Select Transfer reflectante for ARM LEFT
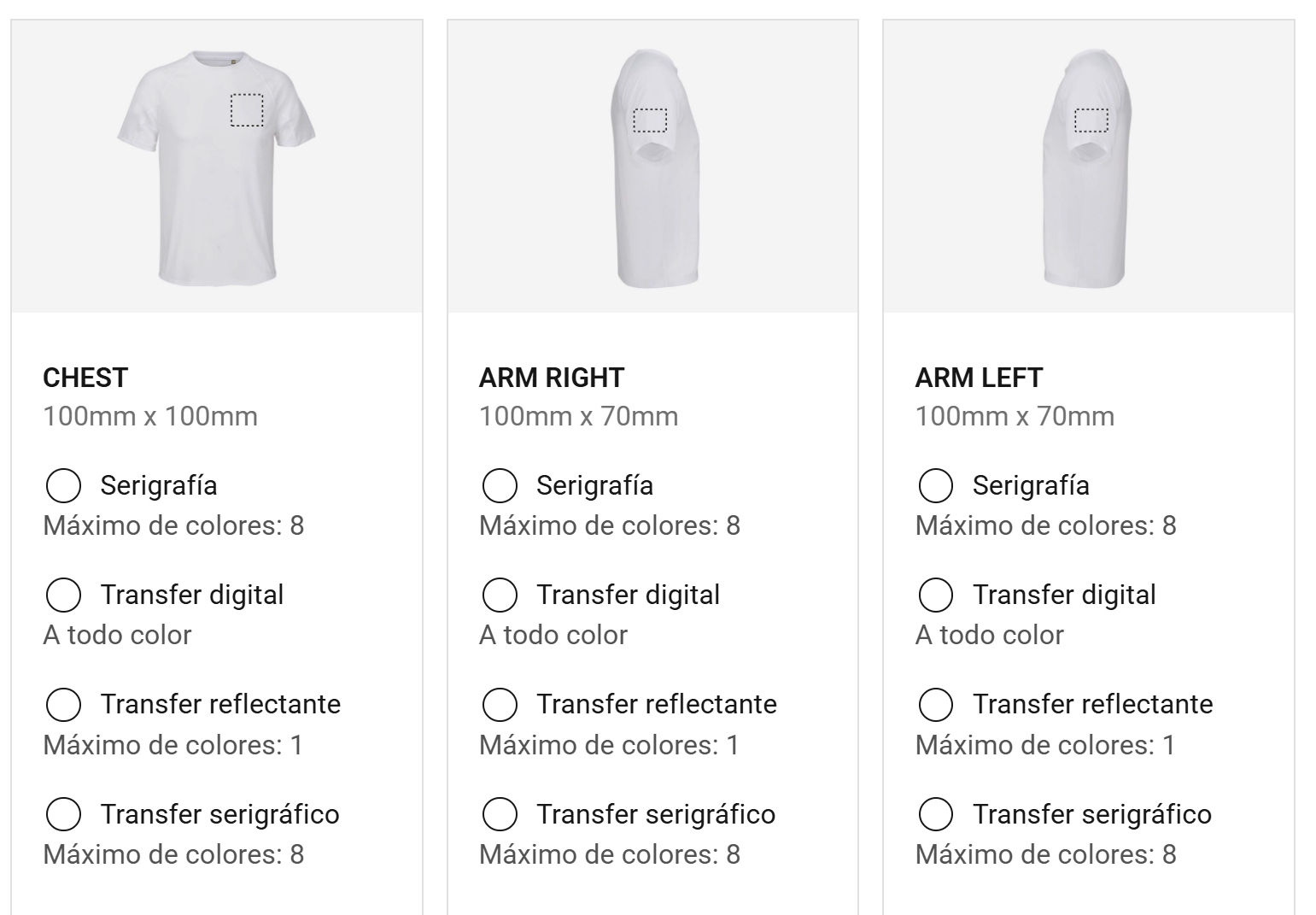 pyautogui.click(x=935, y=705)
